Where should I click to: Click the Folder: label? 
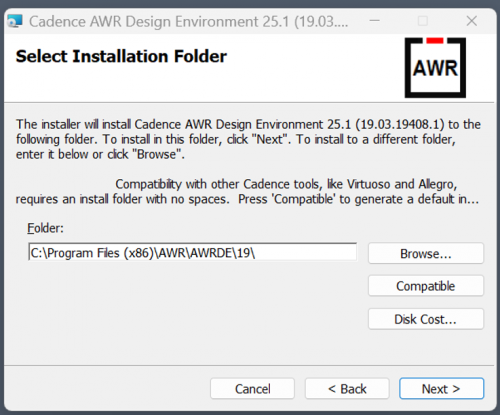(x=45, y=228)
